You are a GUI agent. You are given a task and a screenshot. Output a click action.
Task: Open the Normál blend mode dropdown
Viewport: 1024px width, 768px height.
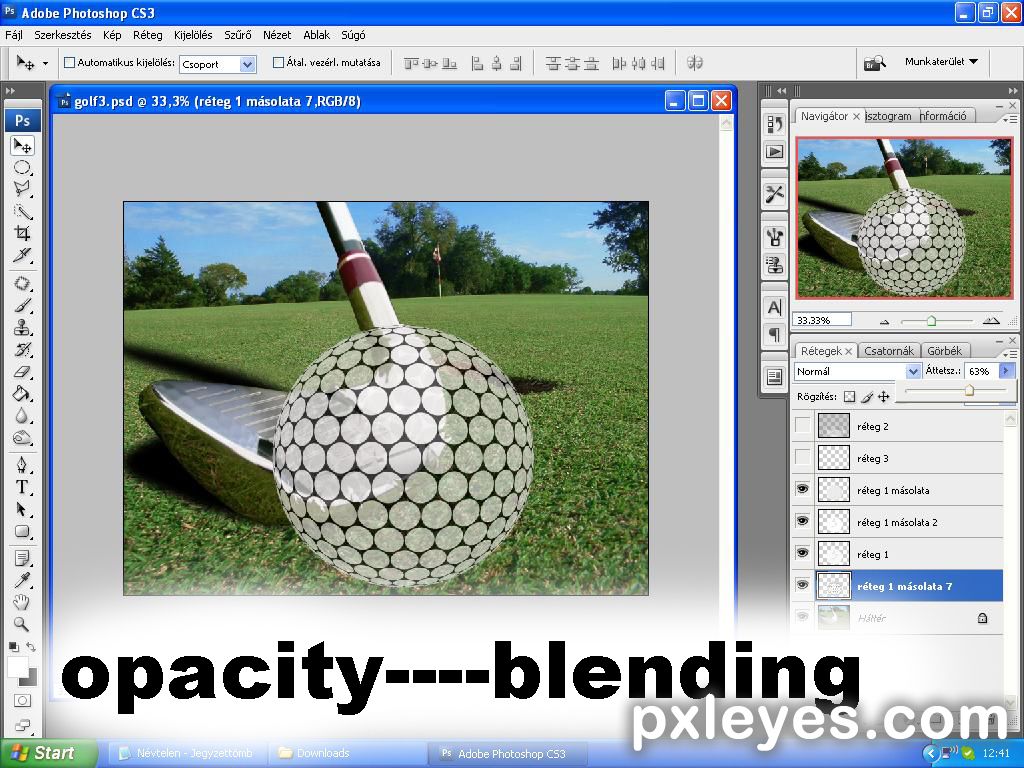pos(913,371)
